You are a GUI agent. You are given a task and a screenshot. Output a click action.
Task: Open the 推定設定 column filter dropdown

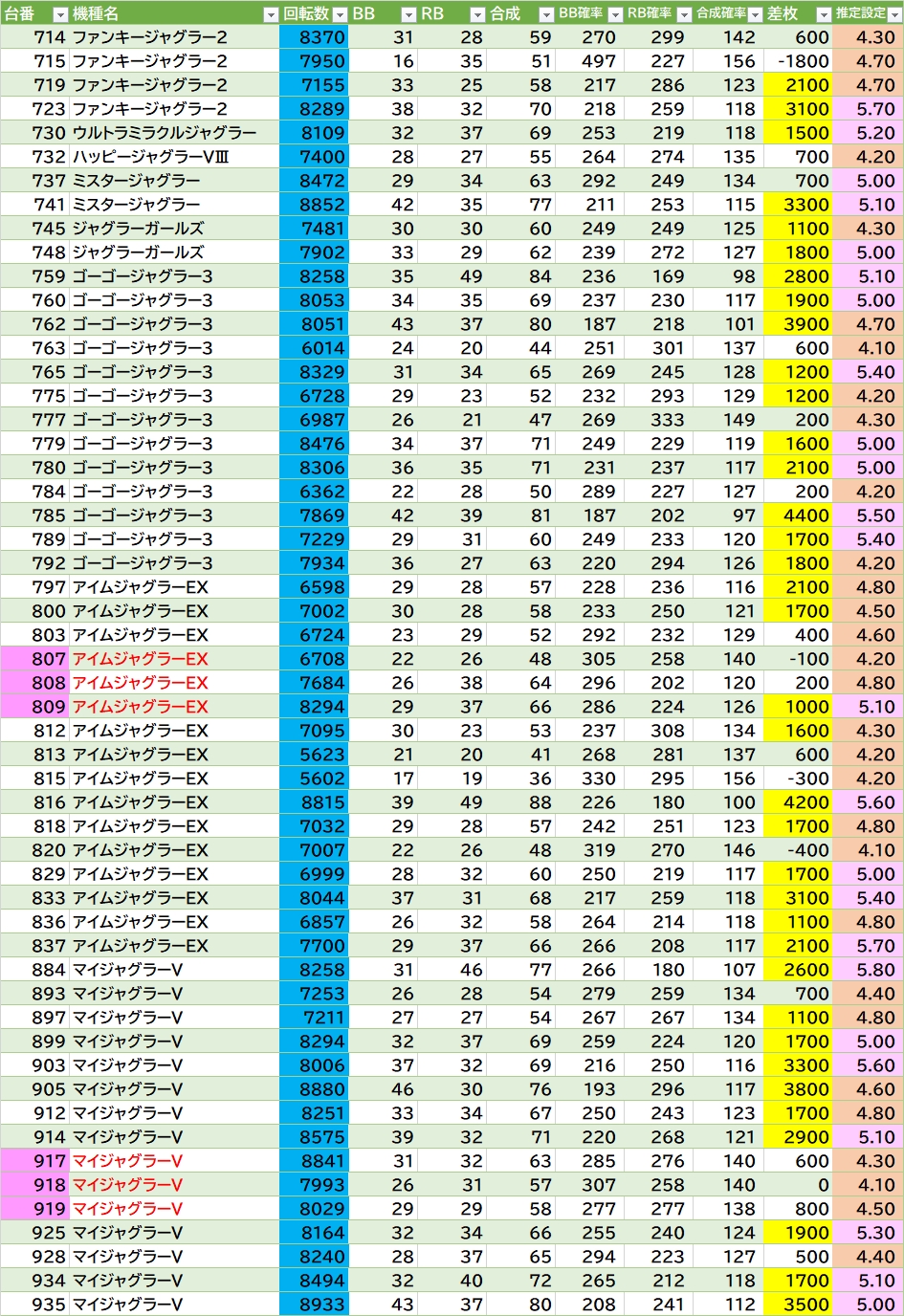[894, 14]
